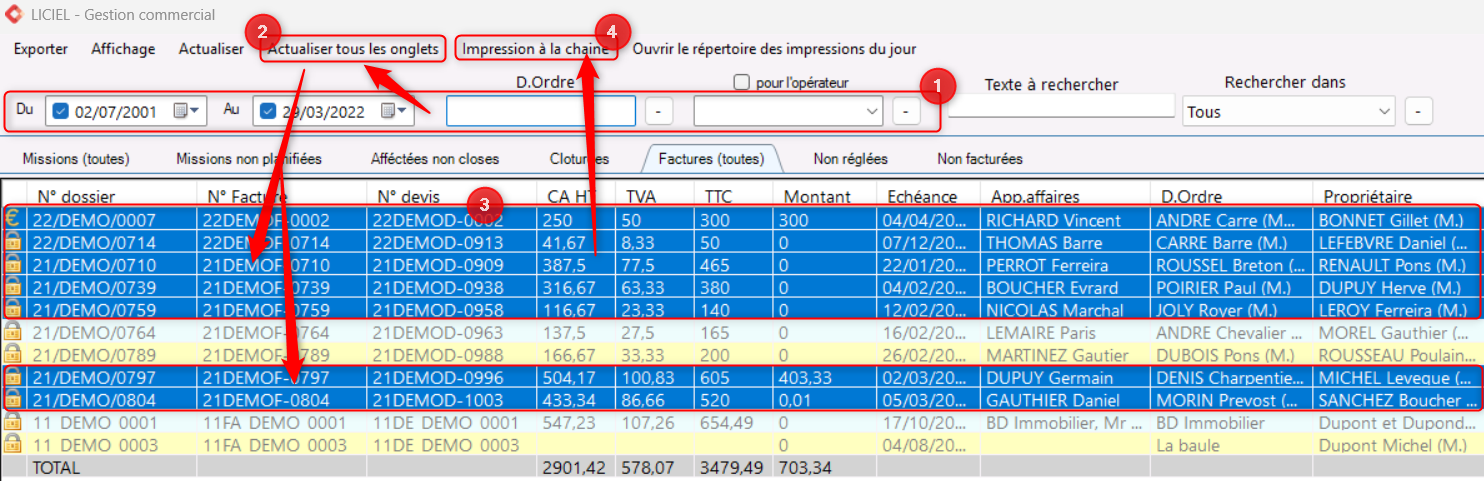Open the Exporter menu
The height and width of the screenshot is (481, 1484).
(41, 49)
